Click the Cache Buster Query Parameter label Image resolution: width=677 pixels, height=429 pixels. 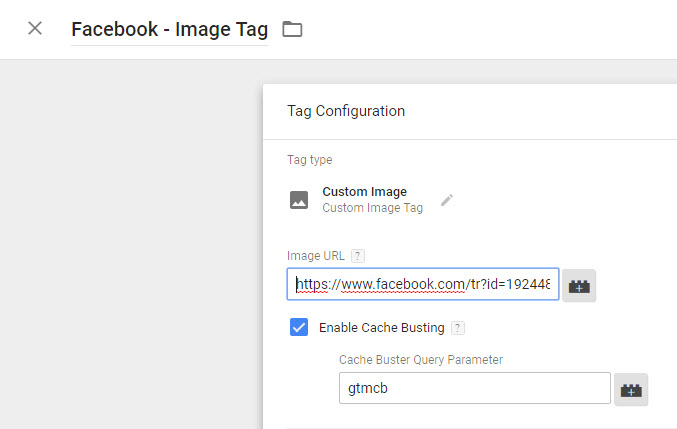click(421, 360)
